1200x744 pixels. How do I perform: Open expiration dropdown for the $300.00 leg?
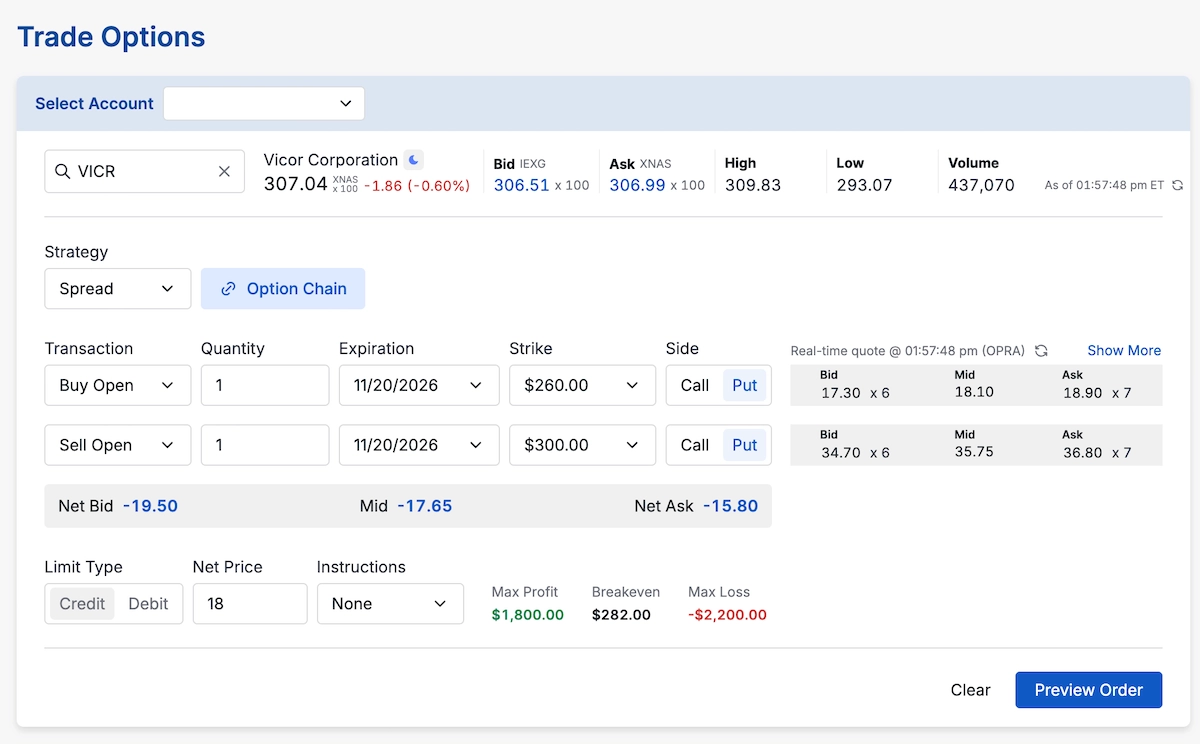419,445
